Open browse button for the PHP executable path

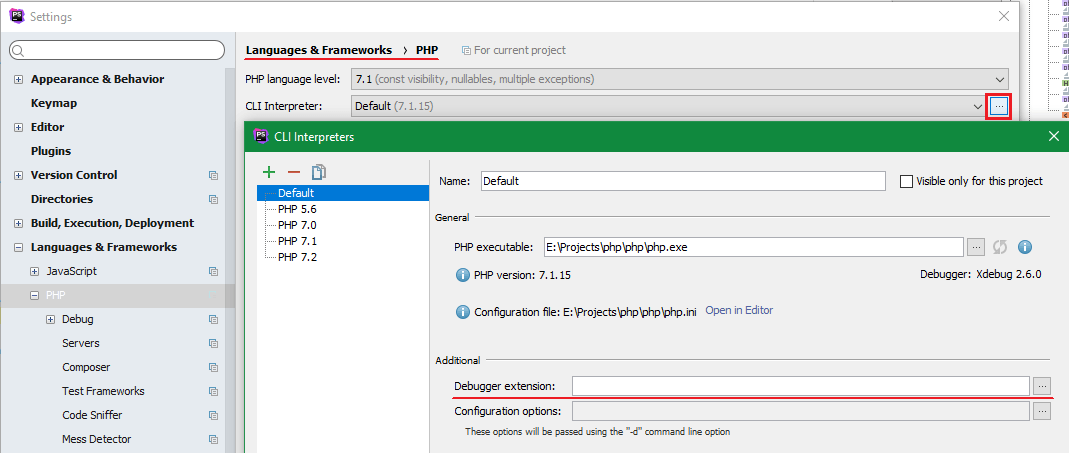(x=976, y=247)
